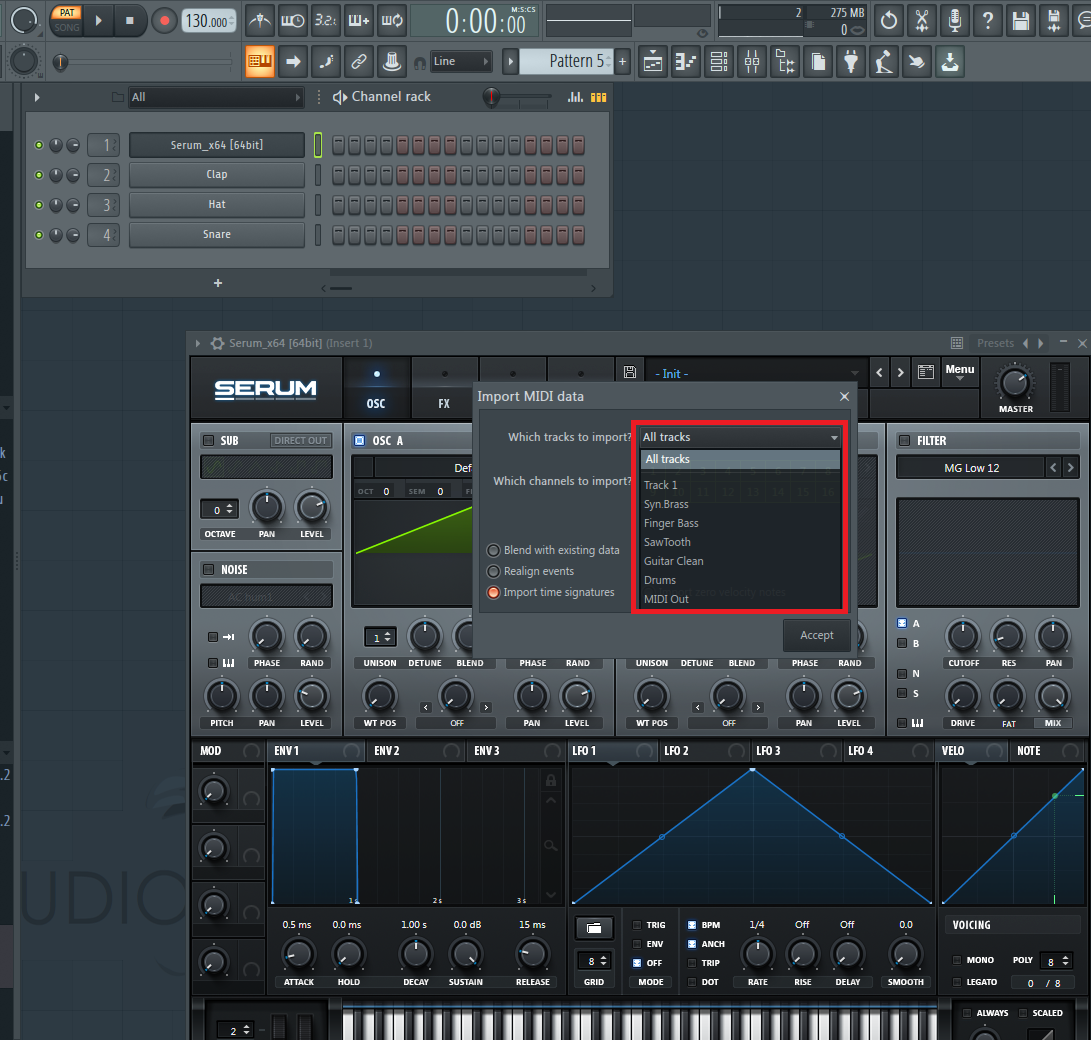
Task: Open Serum preset browser icon
Action: (x=925, y=372)
